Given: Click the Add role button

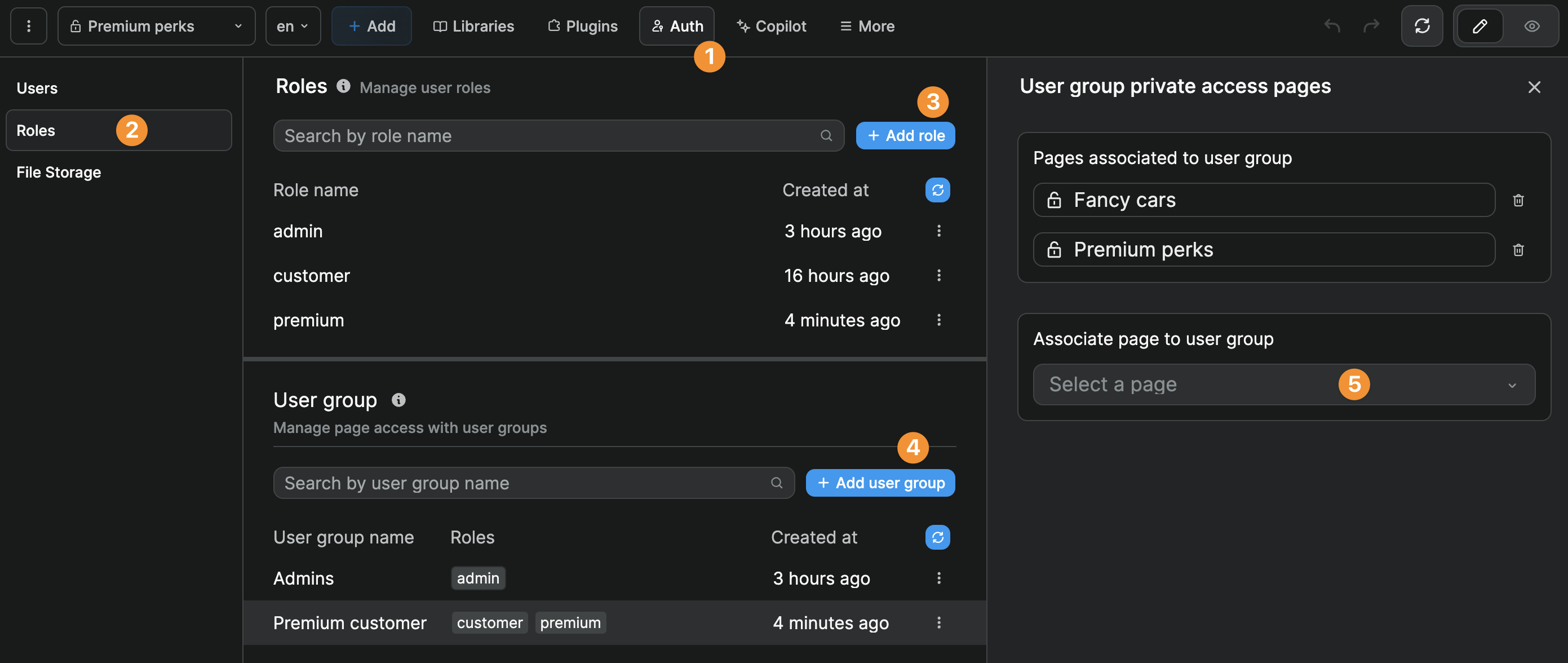Looking at the screenshot, I should [x=905, y=135].
